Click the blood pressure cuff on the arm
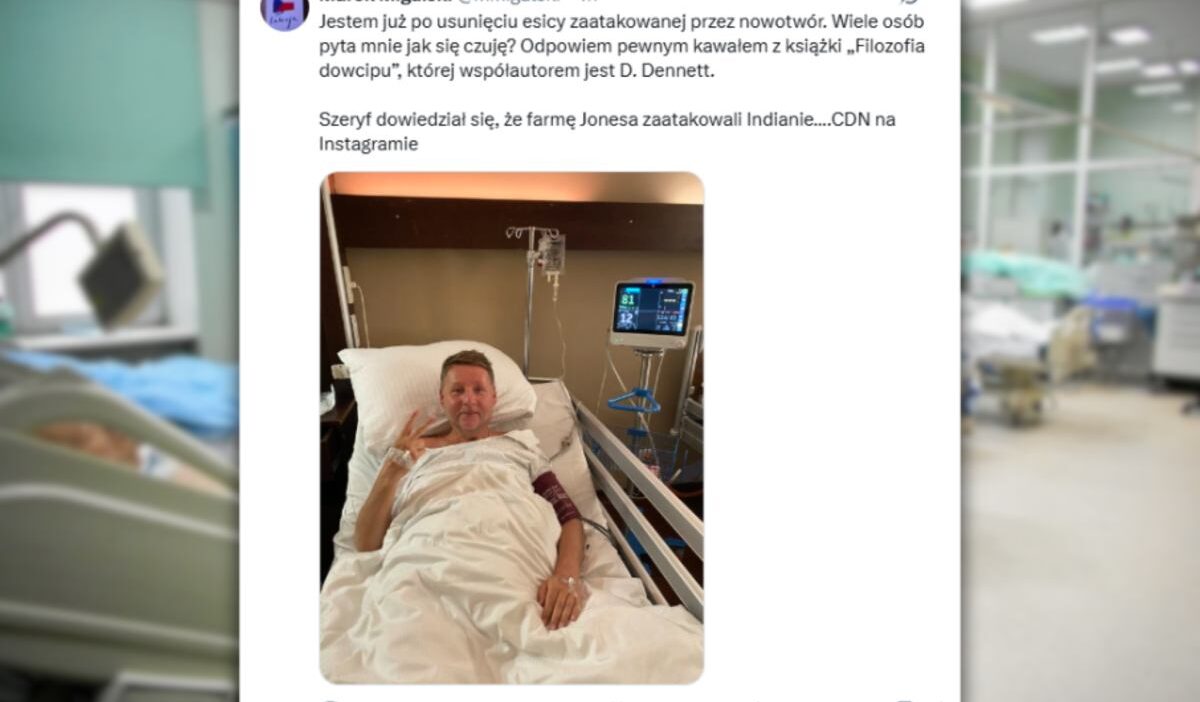 (558, 497)
